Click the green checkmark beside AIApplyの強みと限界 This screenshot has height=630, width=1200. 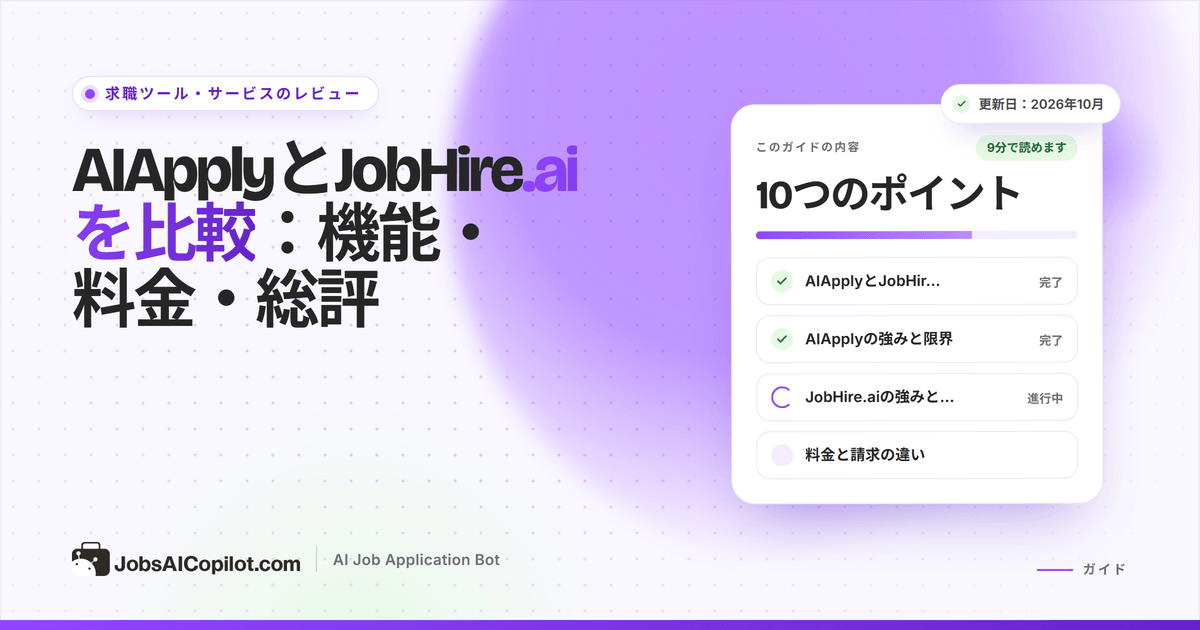[783, 339]
